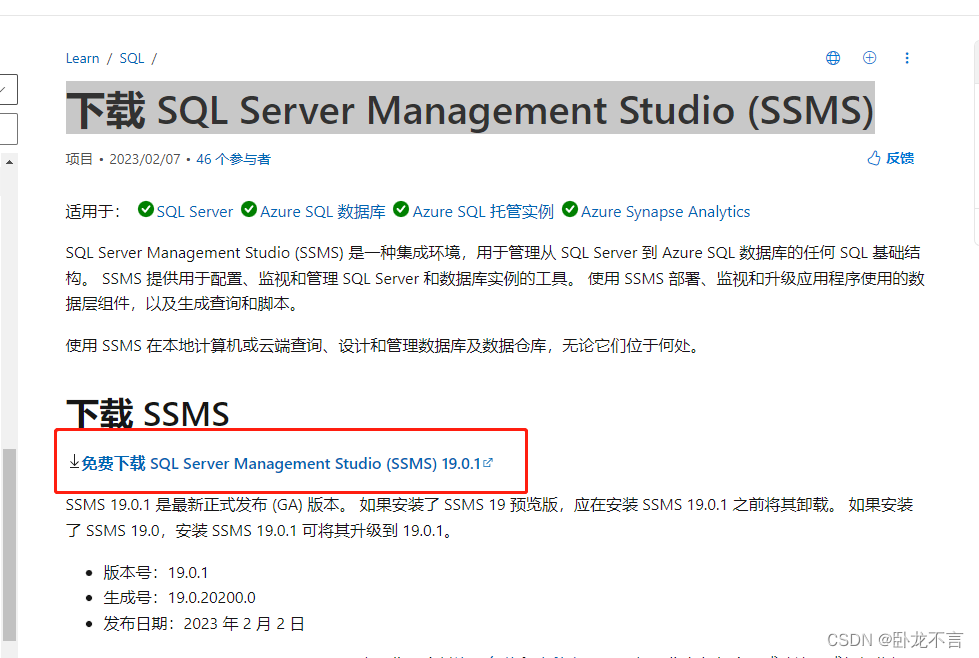Click the 适用于 label
979x658 pixels.
coord(92,212)
